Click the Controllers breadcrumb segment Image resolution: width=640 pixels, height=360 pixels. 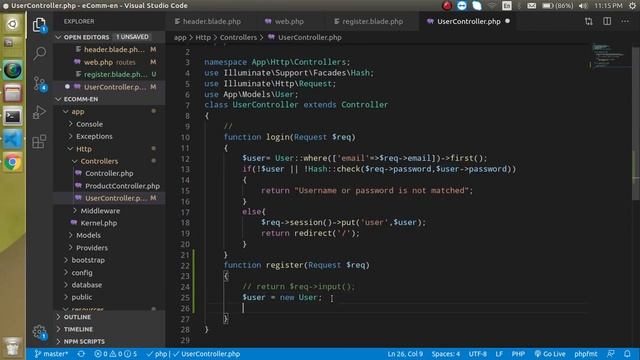238,38
